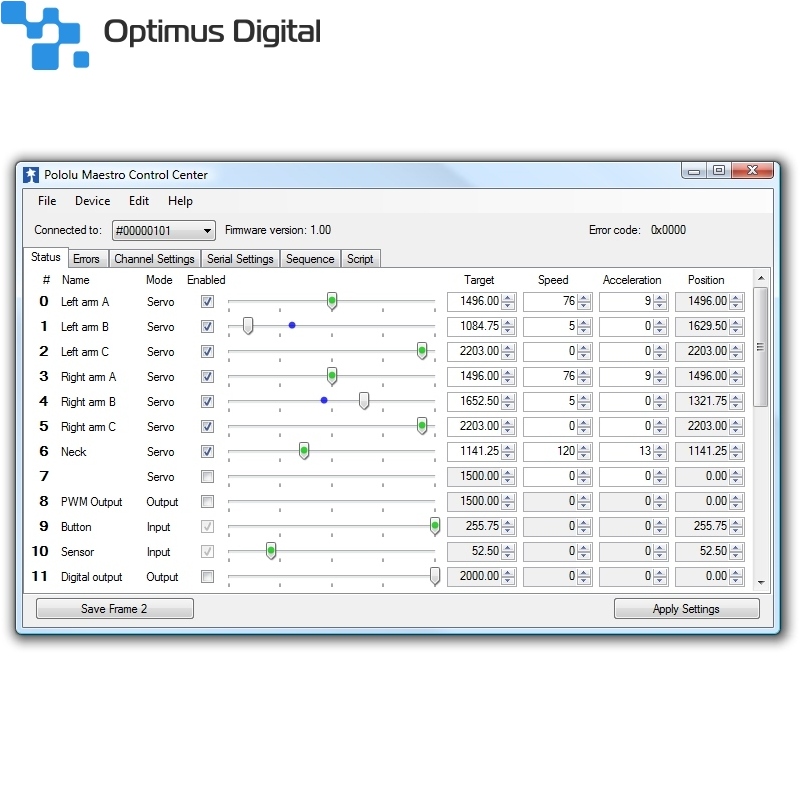
Task: Open the Serial Settings tab
Action: [x=240, y=259]
